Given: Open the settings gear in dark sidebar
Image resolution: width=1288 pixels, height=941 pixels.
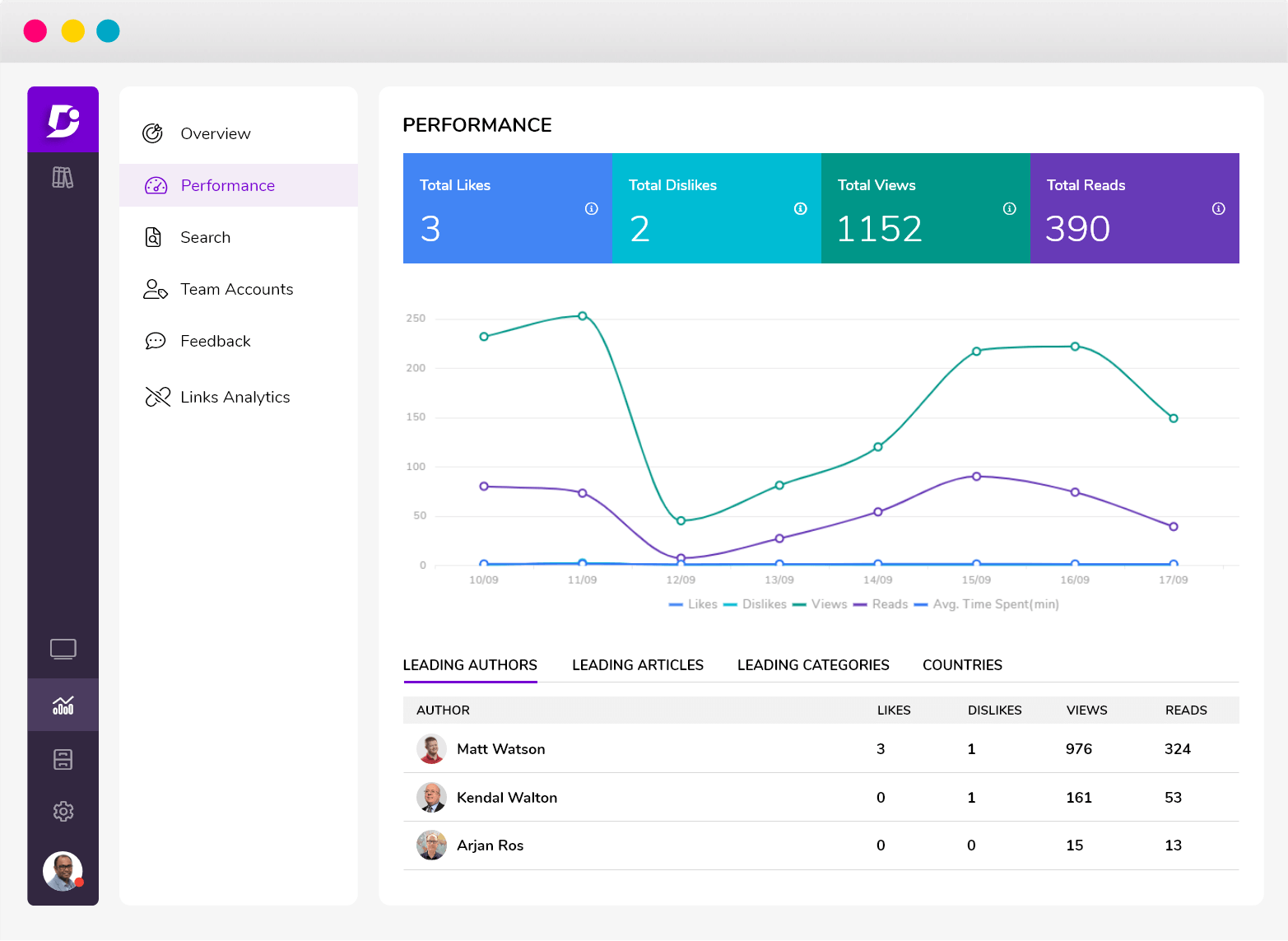Looking at the screenshot, I should (63, 811).
